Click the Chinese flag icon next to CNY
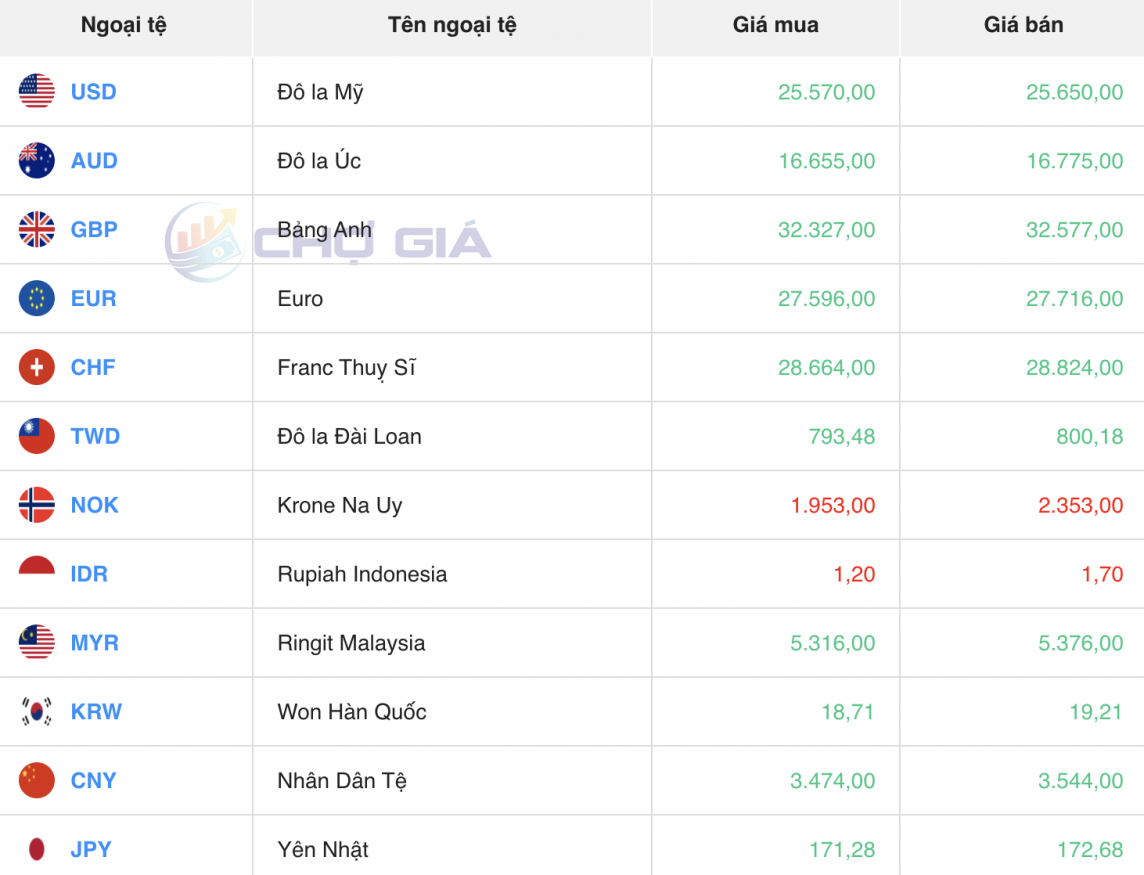 (36, 781)
